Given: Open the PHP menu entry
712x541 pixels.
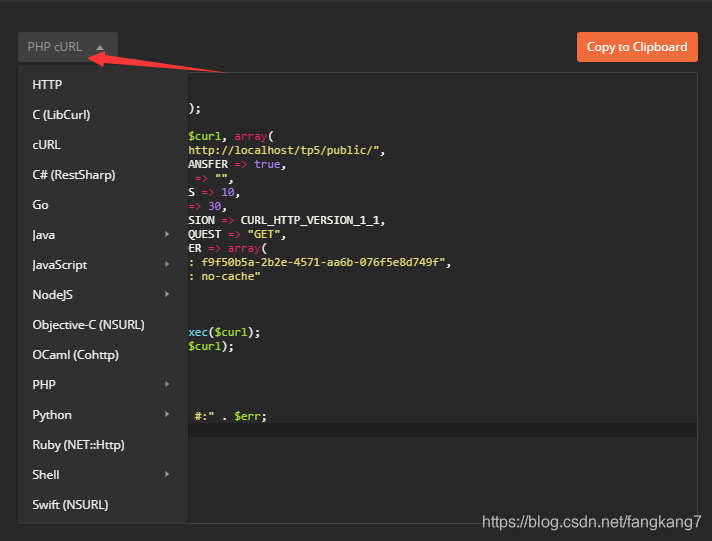Looking at the screenshot, I should tap(103, 385).
